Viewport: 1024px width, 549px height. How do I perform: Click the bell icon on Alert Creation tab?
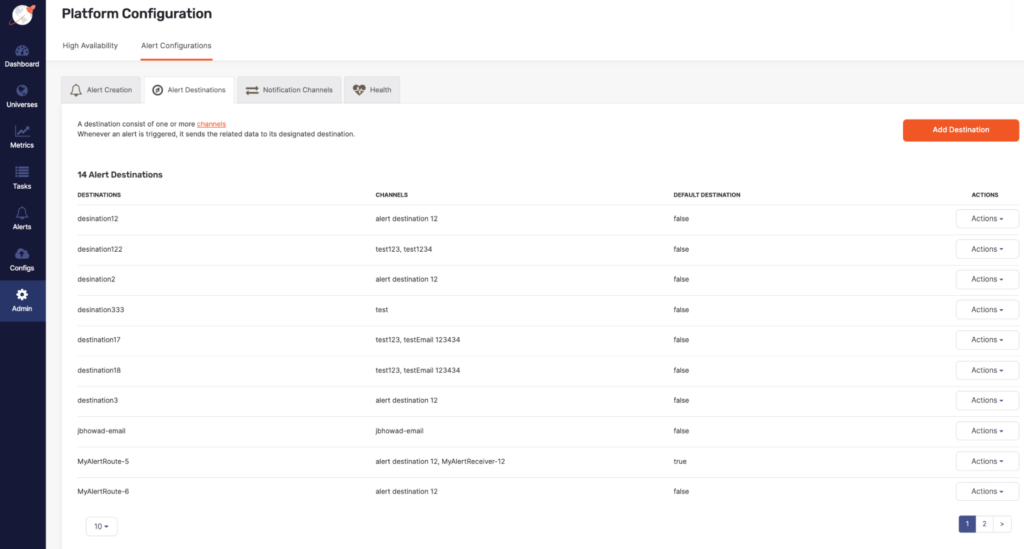point(76,90)
